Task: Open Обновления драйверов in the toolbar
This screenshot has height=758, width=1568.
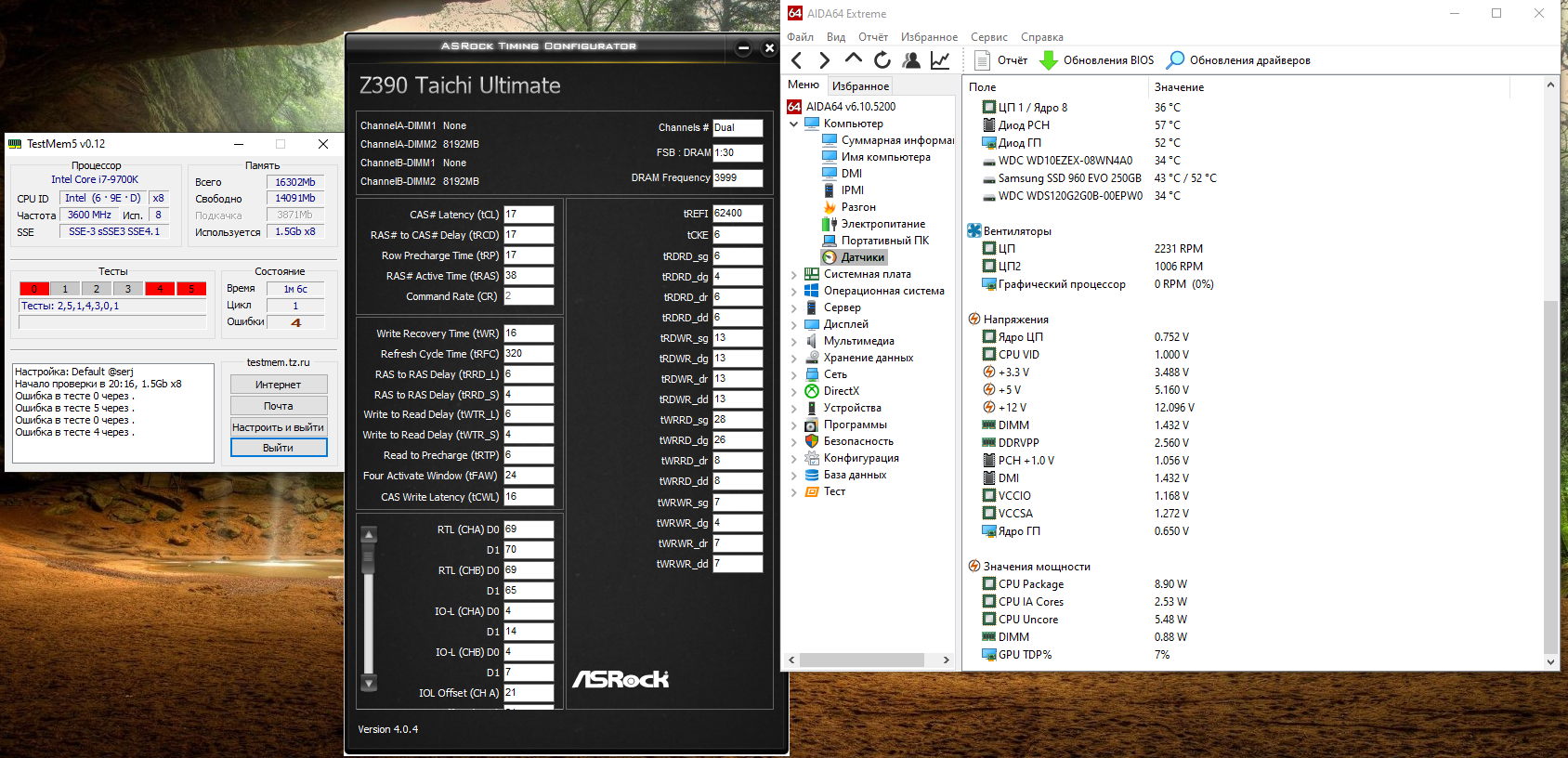Action: (1238, 60)
